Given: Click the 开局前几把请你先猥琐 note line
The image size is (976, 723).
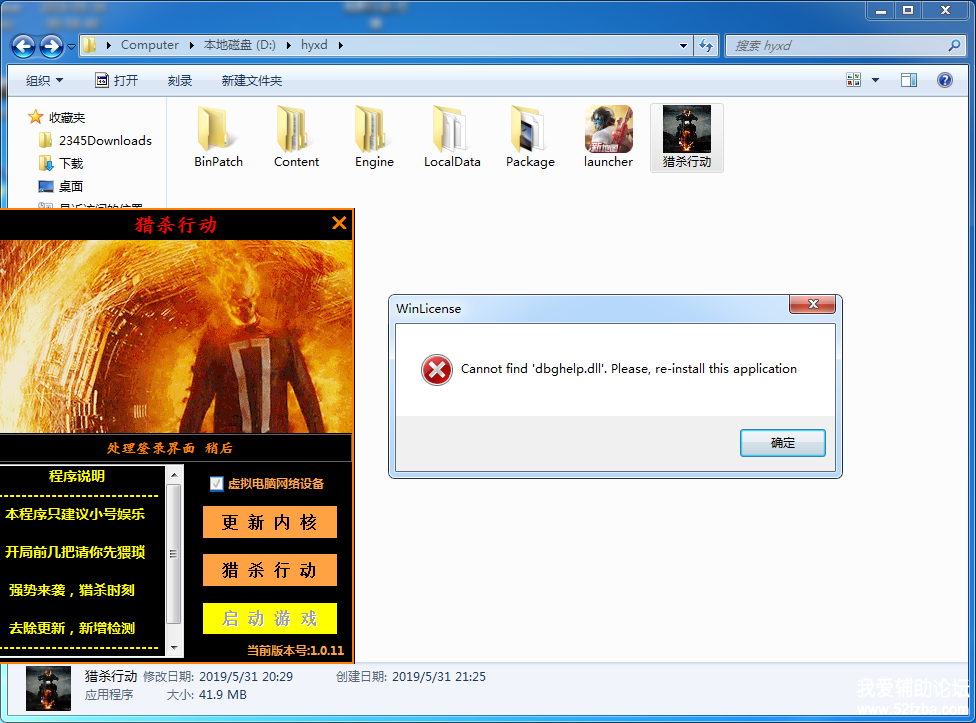Looking at the screenshot, I should click(75, 552).
